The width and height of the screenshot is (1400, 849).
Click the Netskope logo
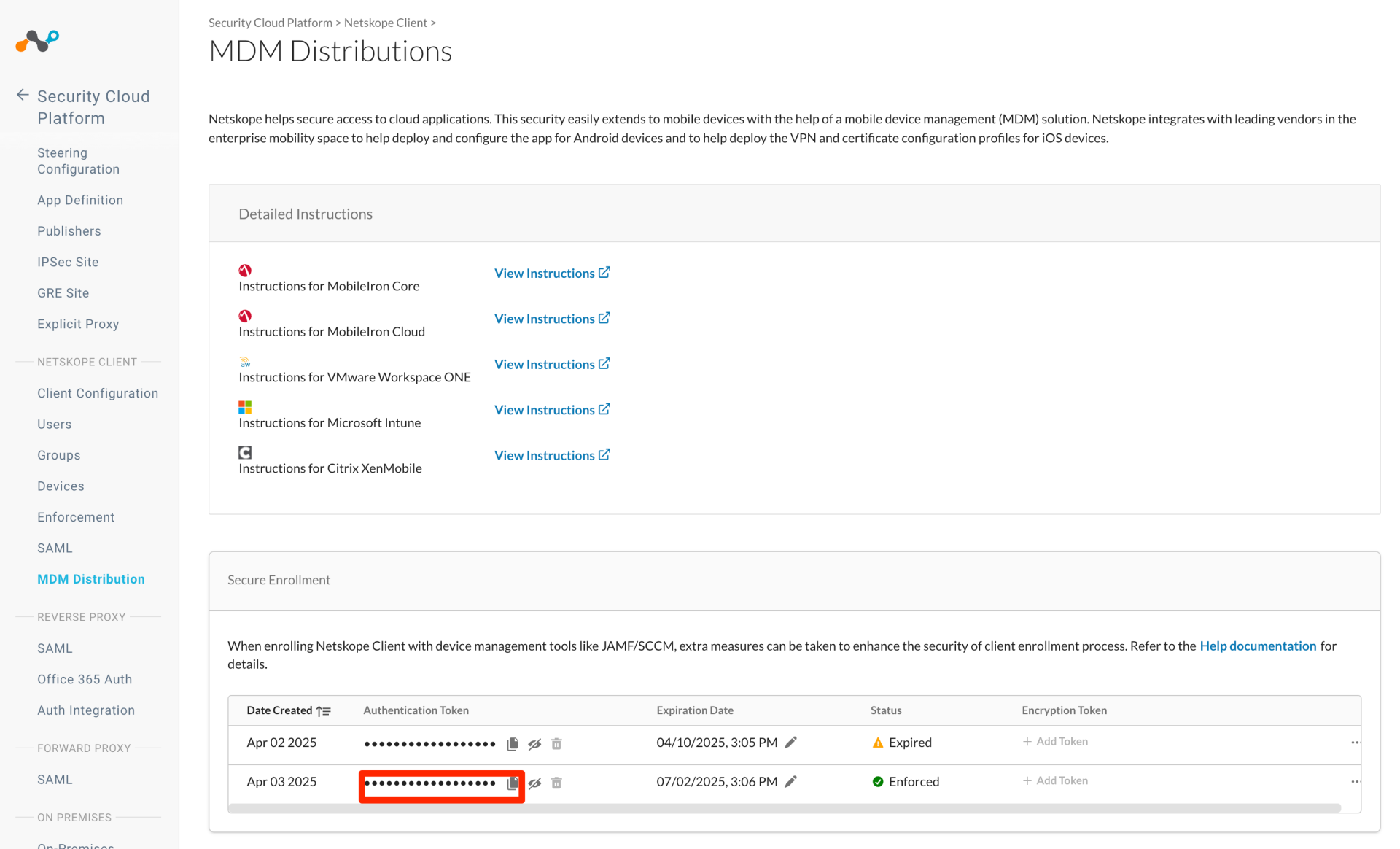coord(35,42)
